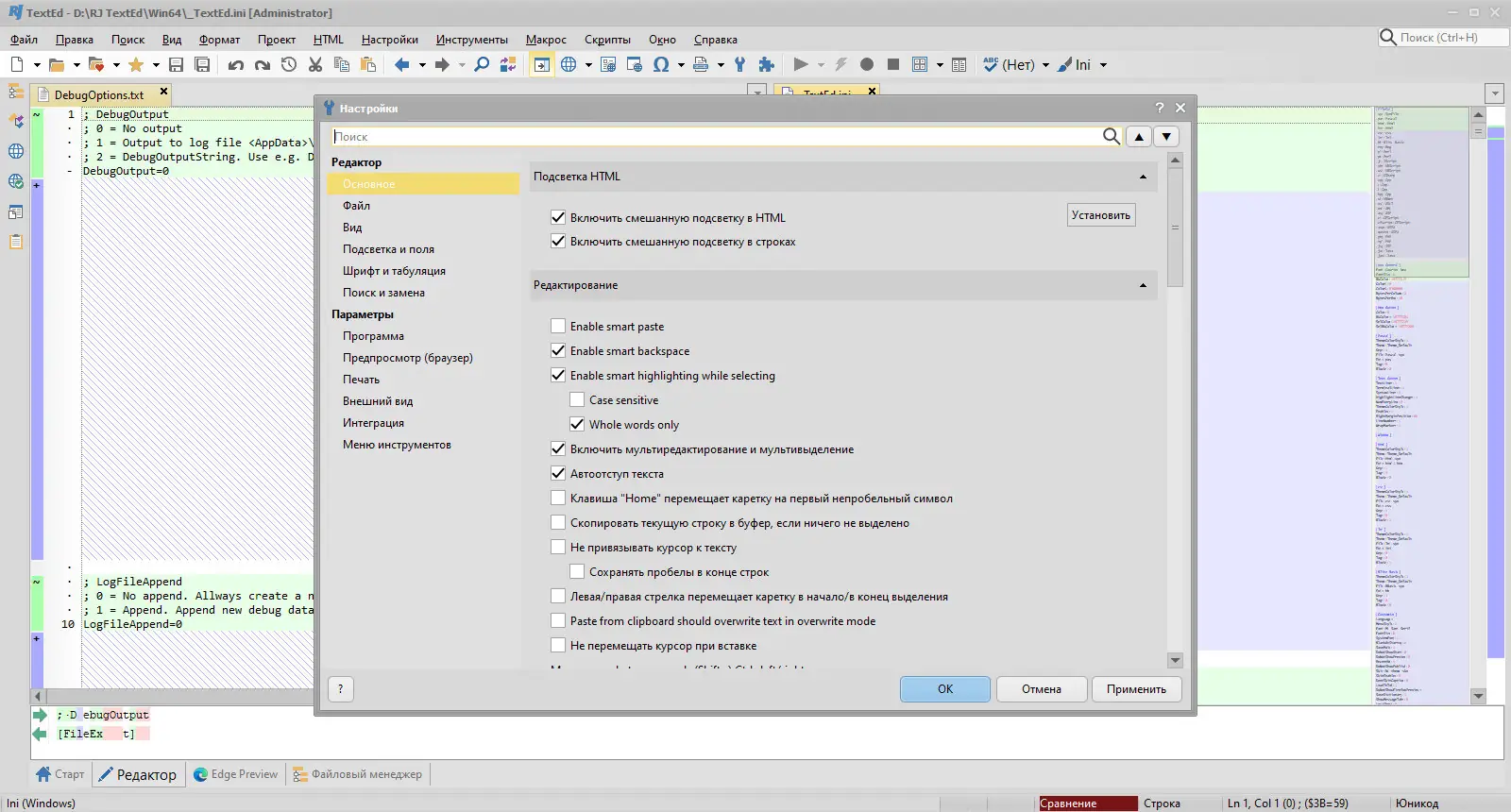Toggle the 'Автоотступ текста' checkbox
Image resolution: width=1511 pixels, height=812 pixels.
(558, 474)
